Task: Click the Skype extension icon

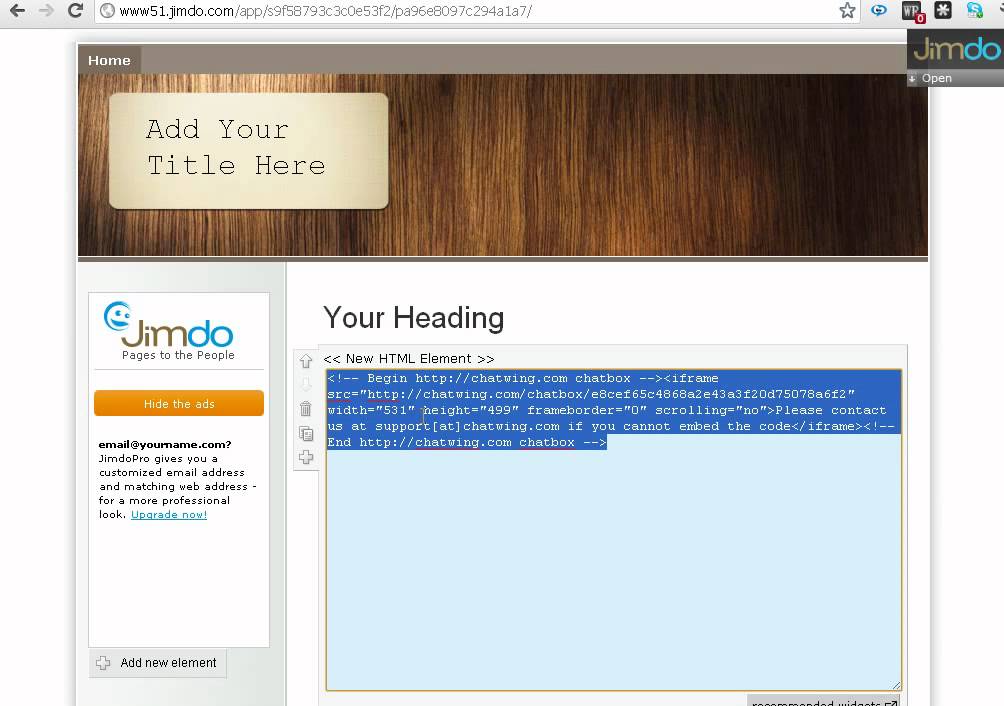Action: [975, 10]
